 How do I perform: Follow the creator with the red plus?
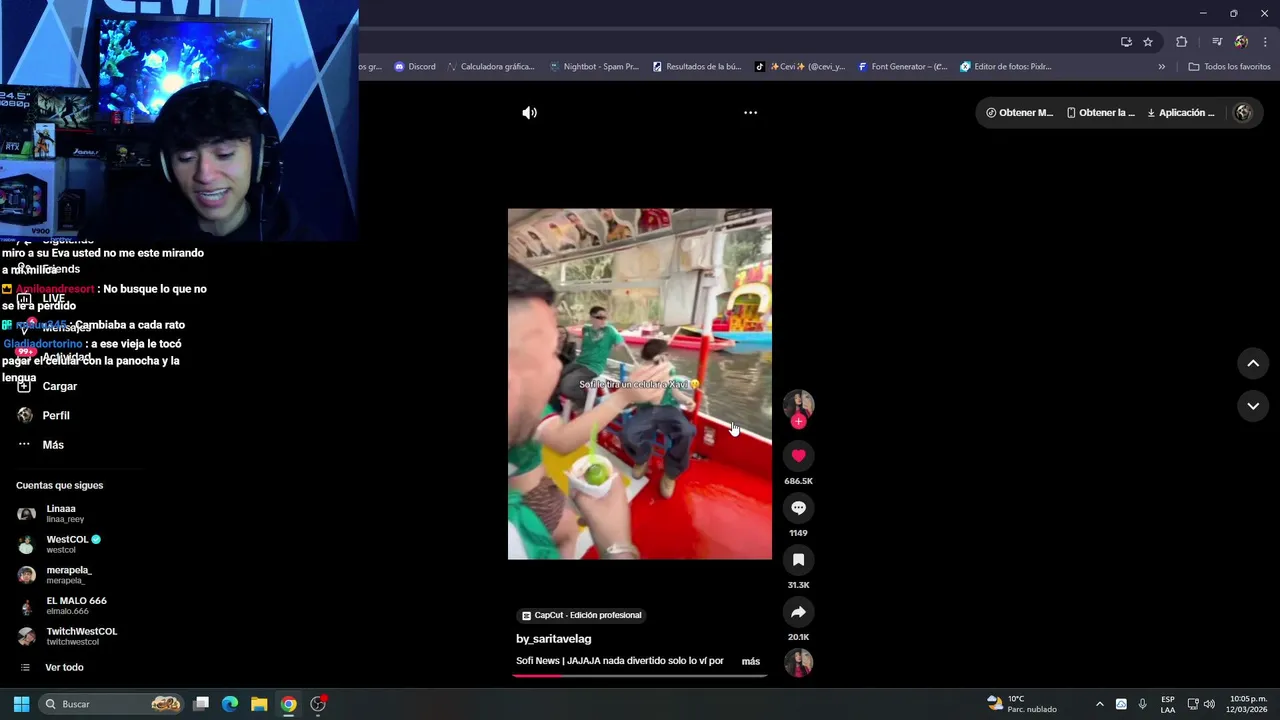click(798, 422)
